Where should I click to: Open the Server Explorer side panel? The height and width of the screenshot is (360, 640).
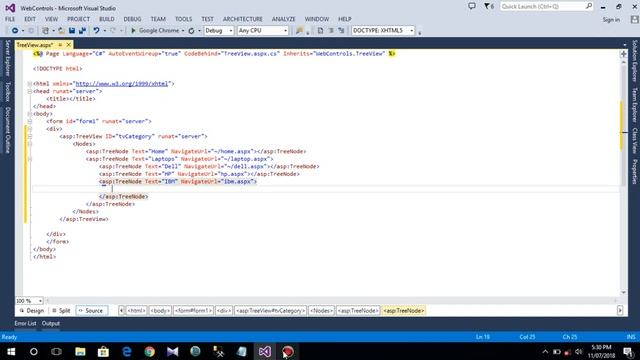(x=7, y=58)
